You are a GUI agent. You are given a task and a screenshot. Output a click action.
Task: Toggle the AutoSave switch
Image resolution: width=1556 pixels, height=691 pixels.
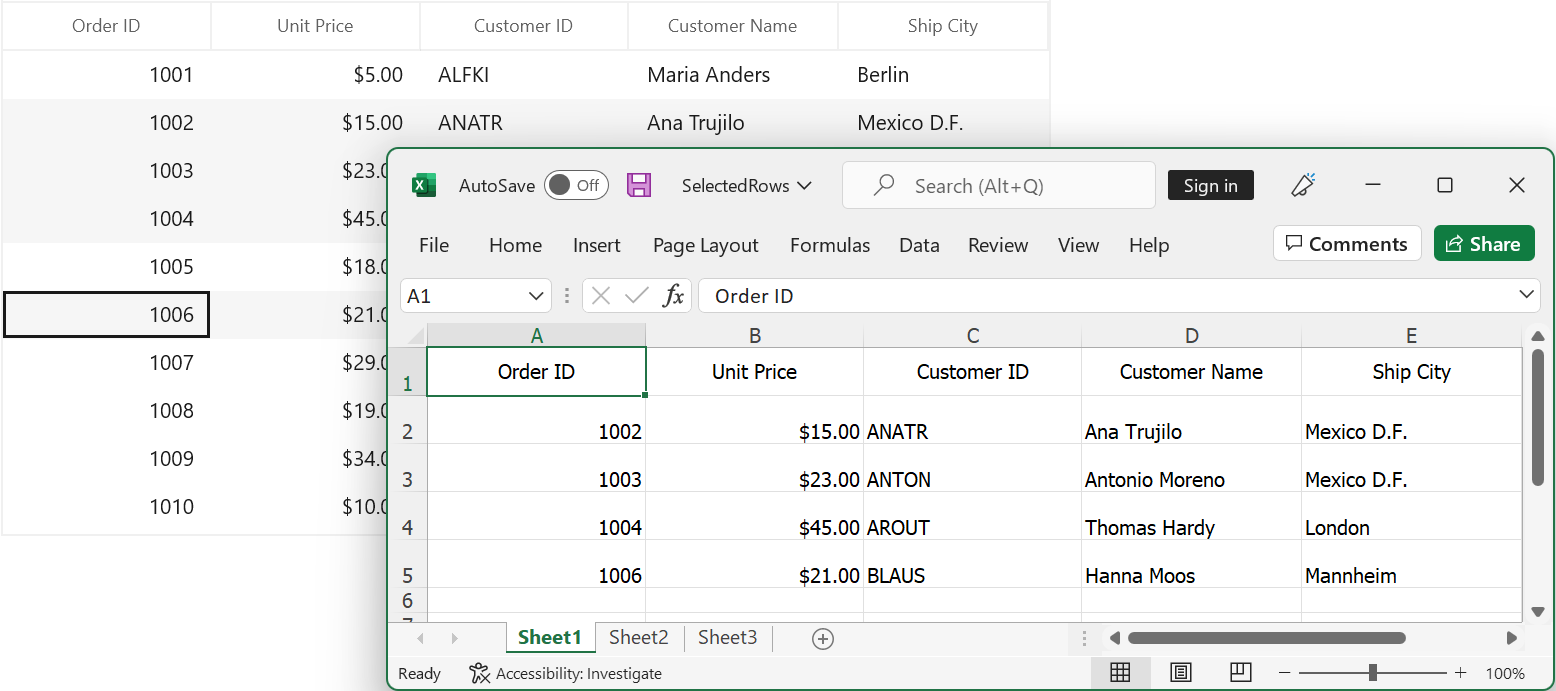click(576, 185)
